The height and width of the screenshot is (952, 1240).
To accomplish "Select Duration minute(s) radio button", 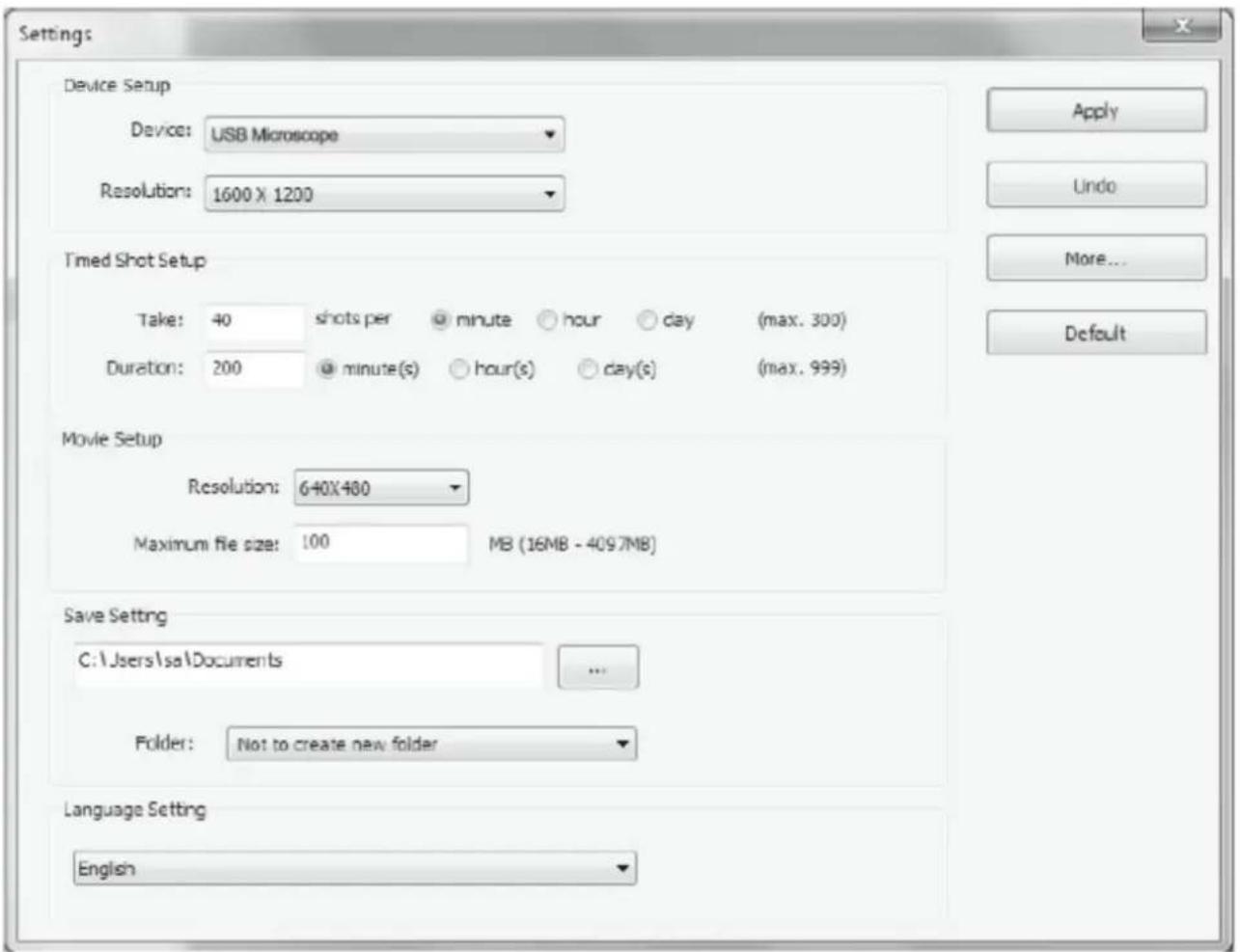I will pyautogui.click(x=327, y=368).
